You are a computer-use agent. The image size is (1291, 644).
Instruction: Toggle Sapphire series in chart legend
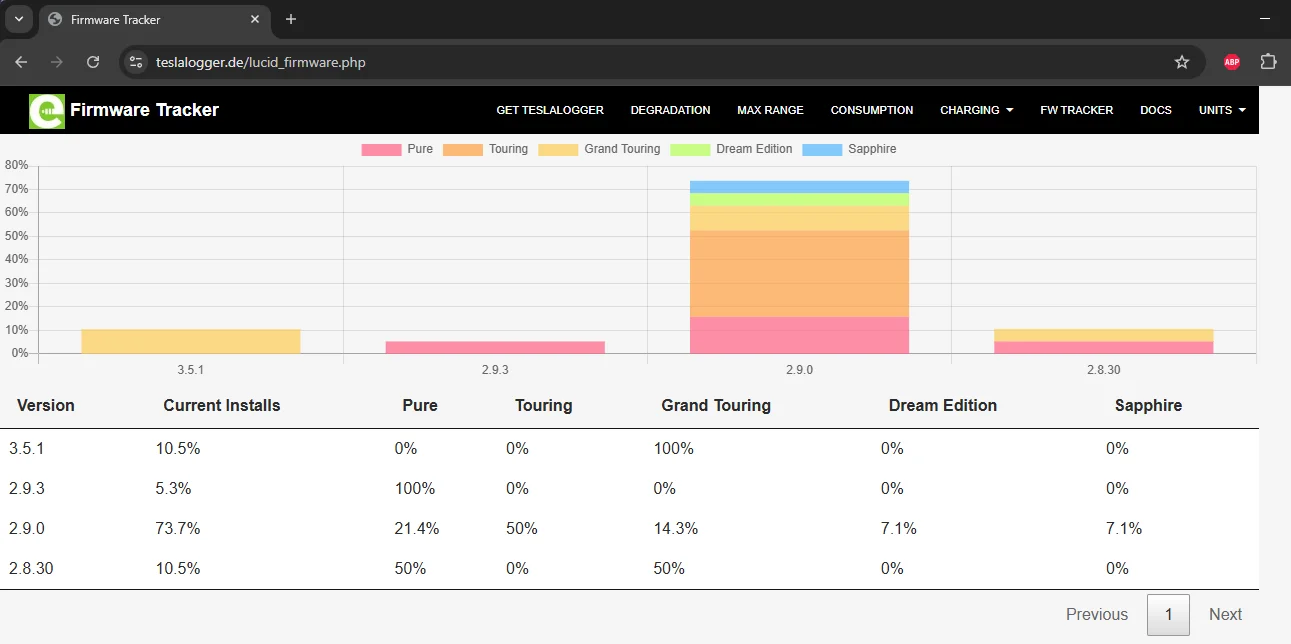click(849, 149)
